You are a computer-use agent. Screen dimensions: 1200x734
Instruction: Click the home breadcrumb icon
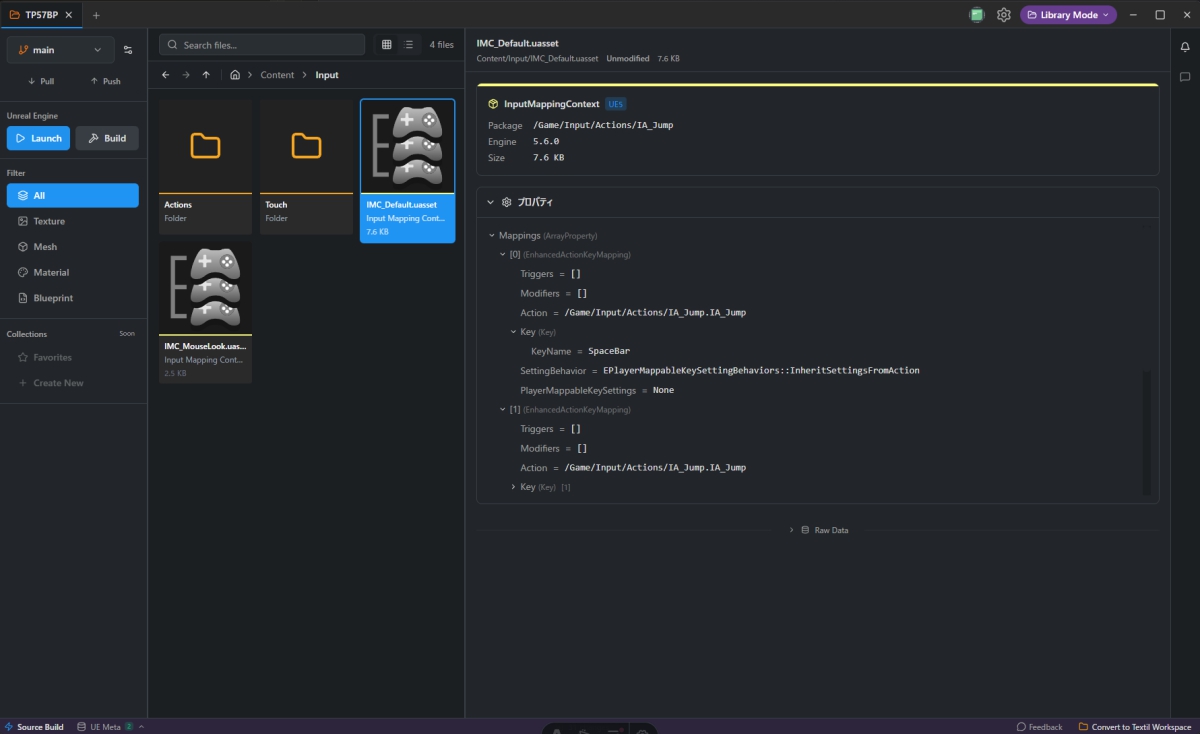[x=235, y=75]
